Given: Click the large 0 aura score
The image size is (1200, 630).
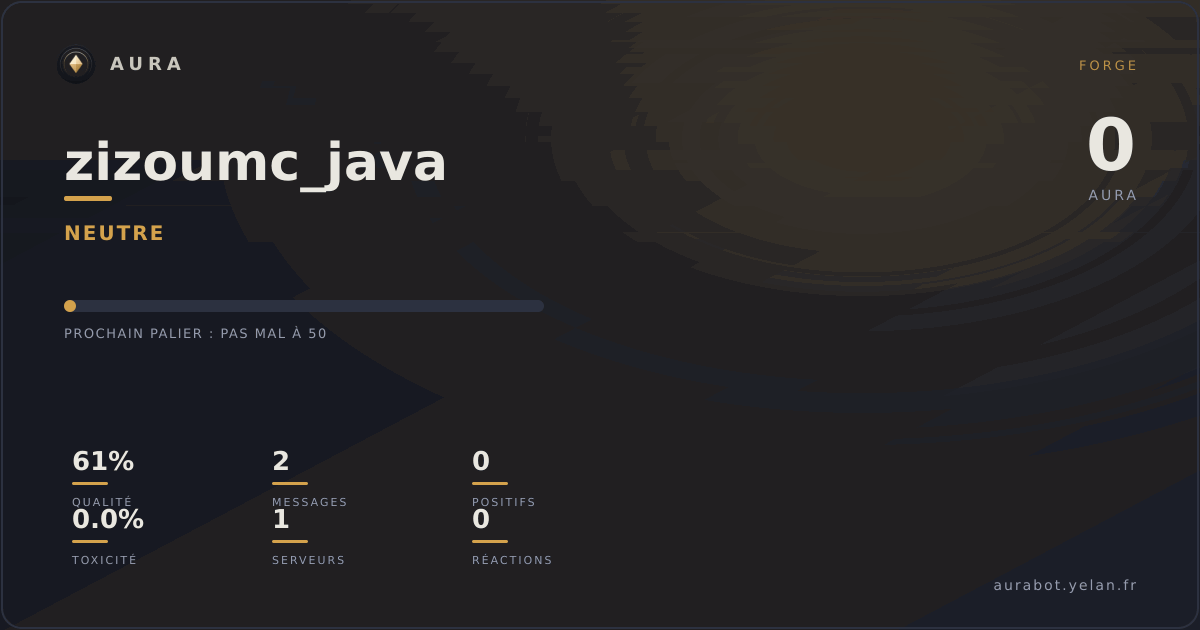Looking at the screenshot, I should [x=1111, y=147].
